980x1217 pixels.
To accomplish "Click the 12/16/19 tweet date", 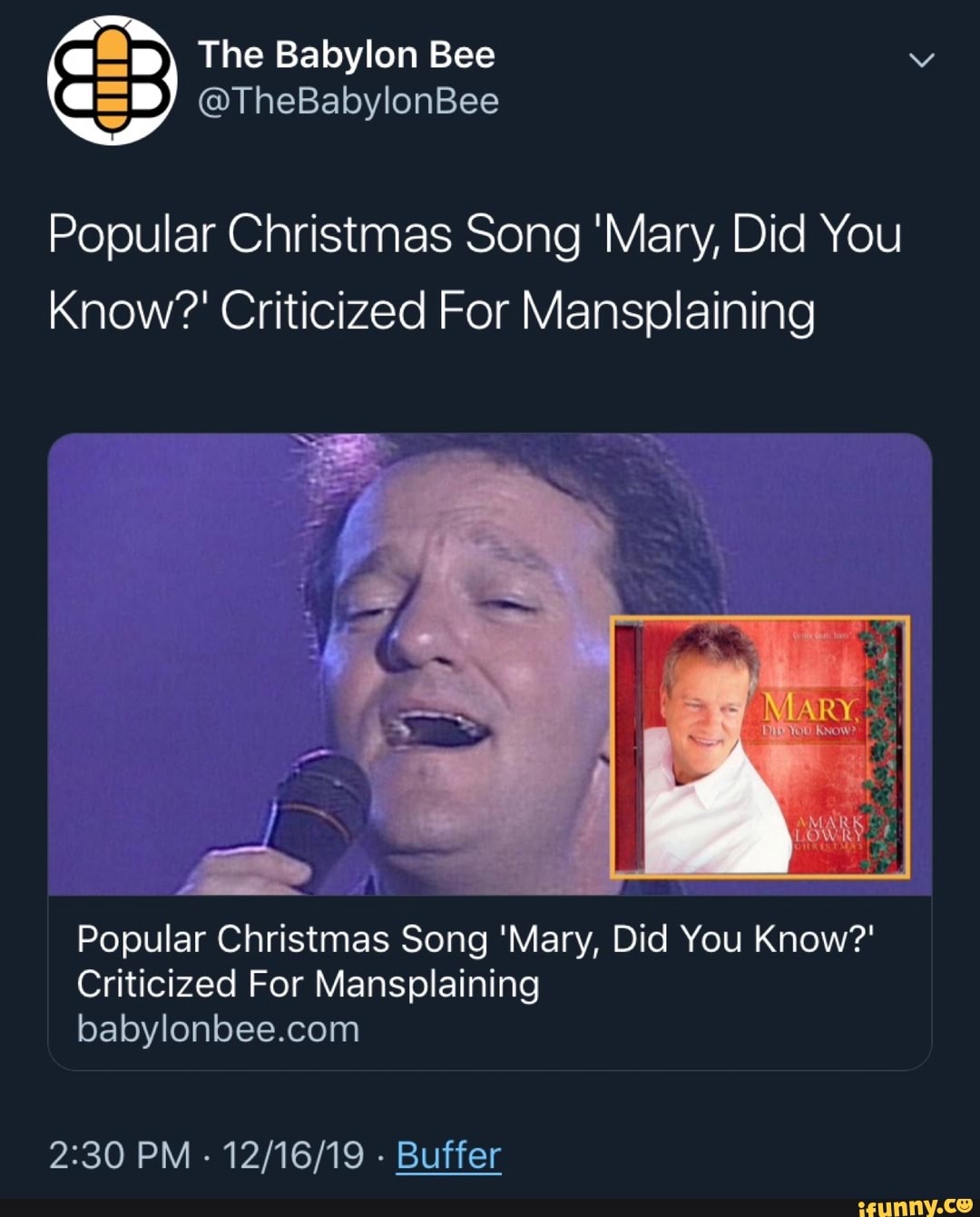I will coord(292,1155).
